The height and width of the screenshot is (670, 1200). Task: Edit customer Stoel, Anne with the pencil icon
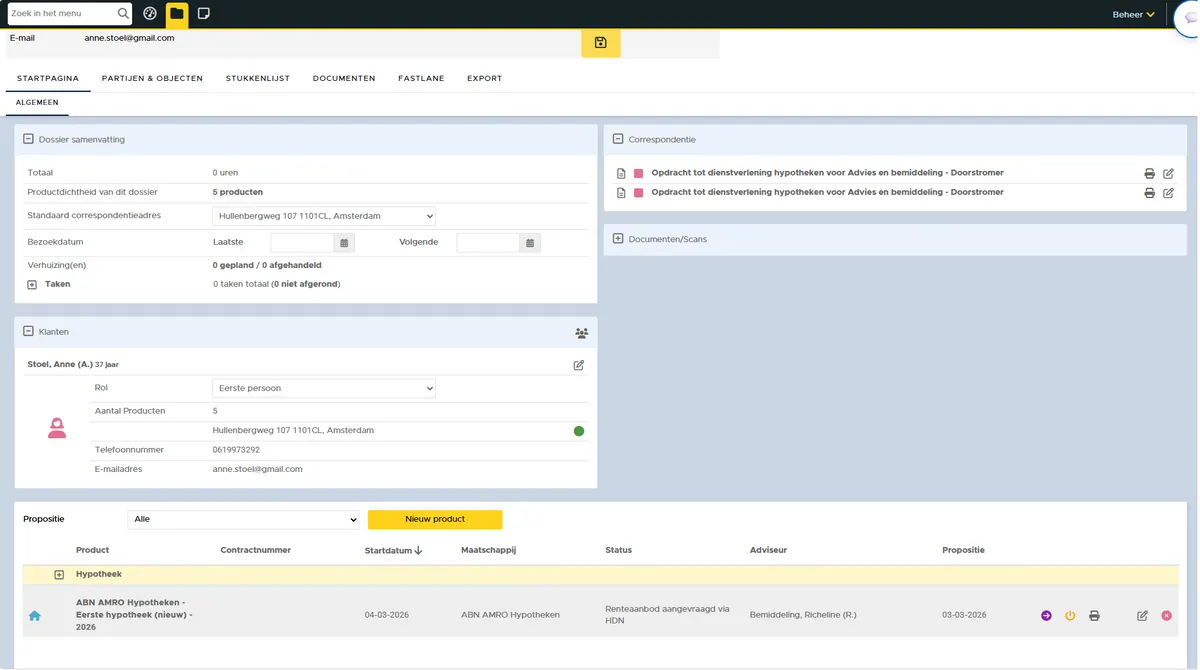(x=578, y=365)
